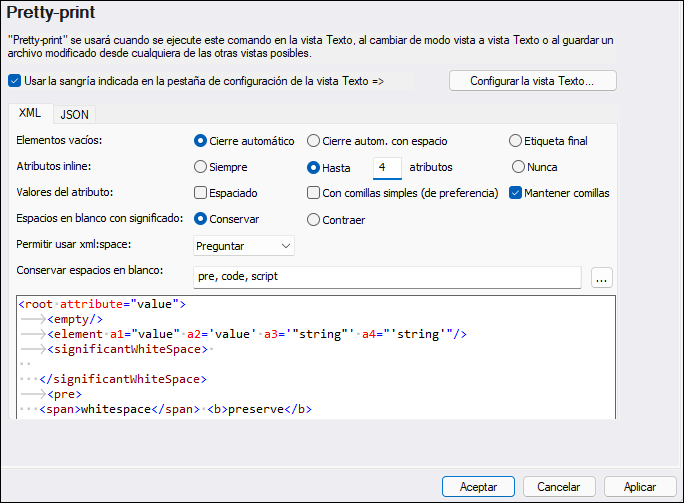Toggle 'Mantener comillas' checkbox

[x=516, y=193]
